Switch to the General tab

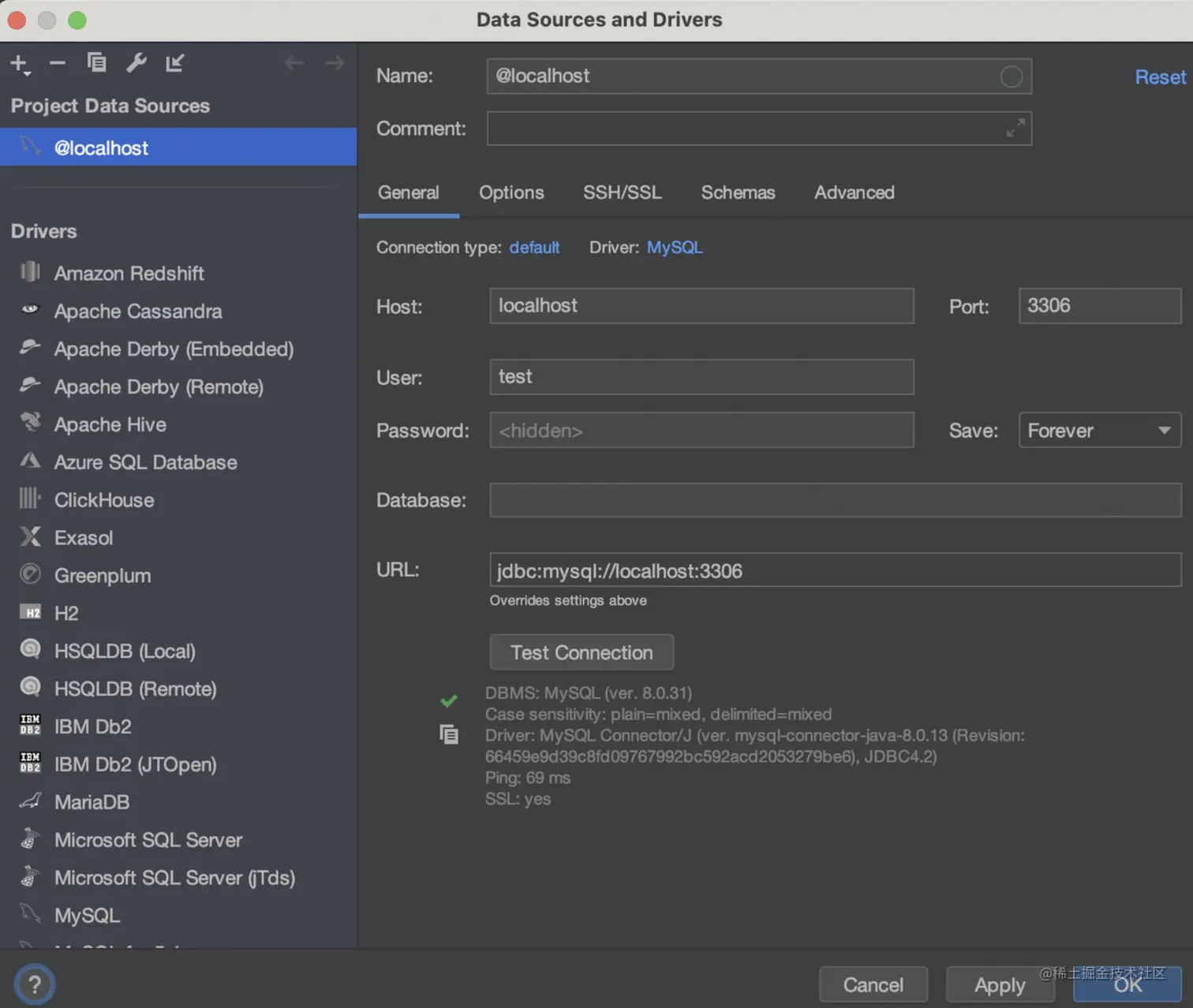click(x=408, y=193)
